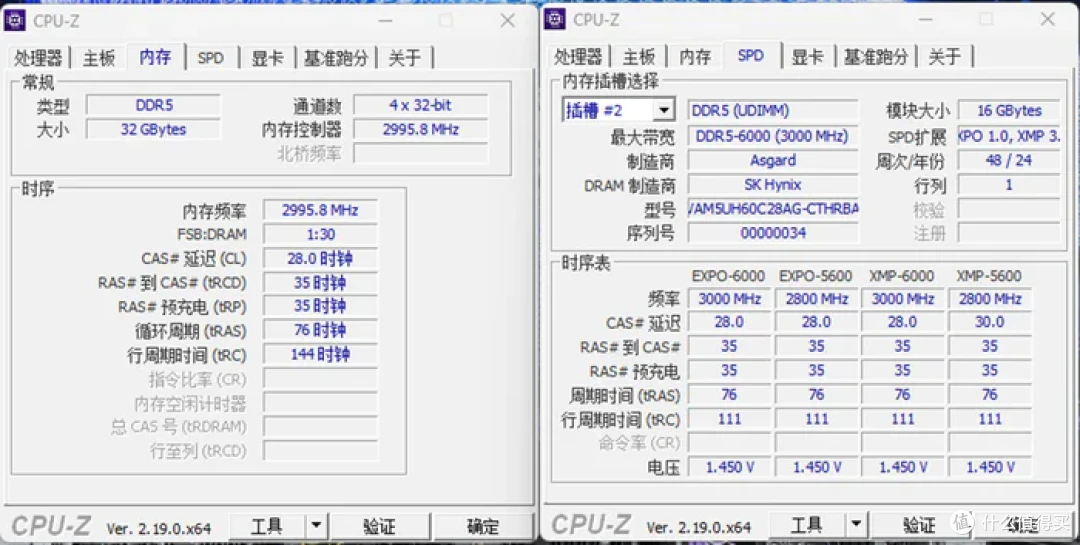The image size is (1080, 545).
Task: Click the SK Hynix DRAM manufacturer value
Action: 773,185
